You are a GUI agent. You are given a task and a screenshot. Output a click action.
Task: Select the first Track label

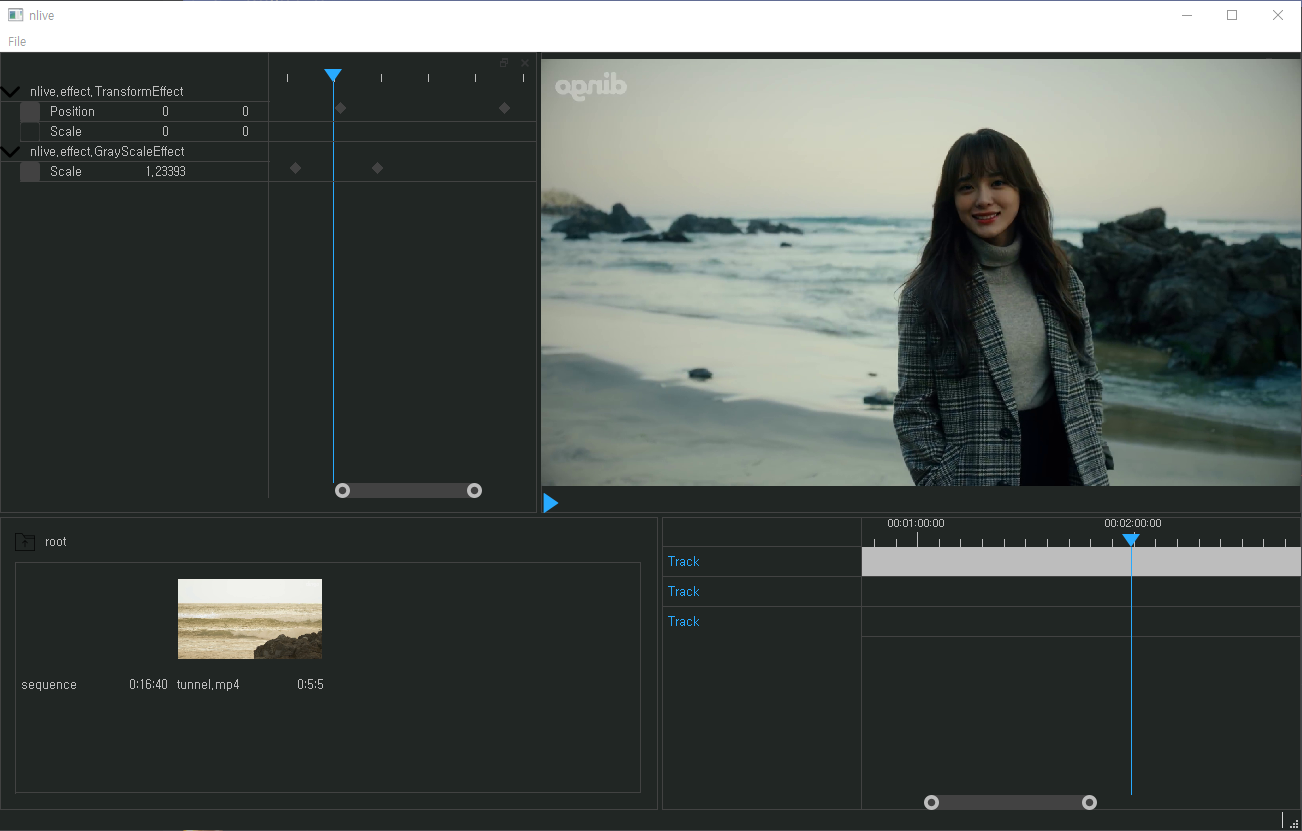[683, 561]
